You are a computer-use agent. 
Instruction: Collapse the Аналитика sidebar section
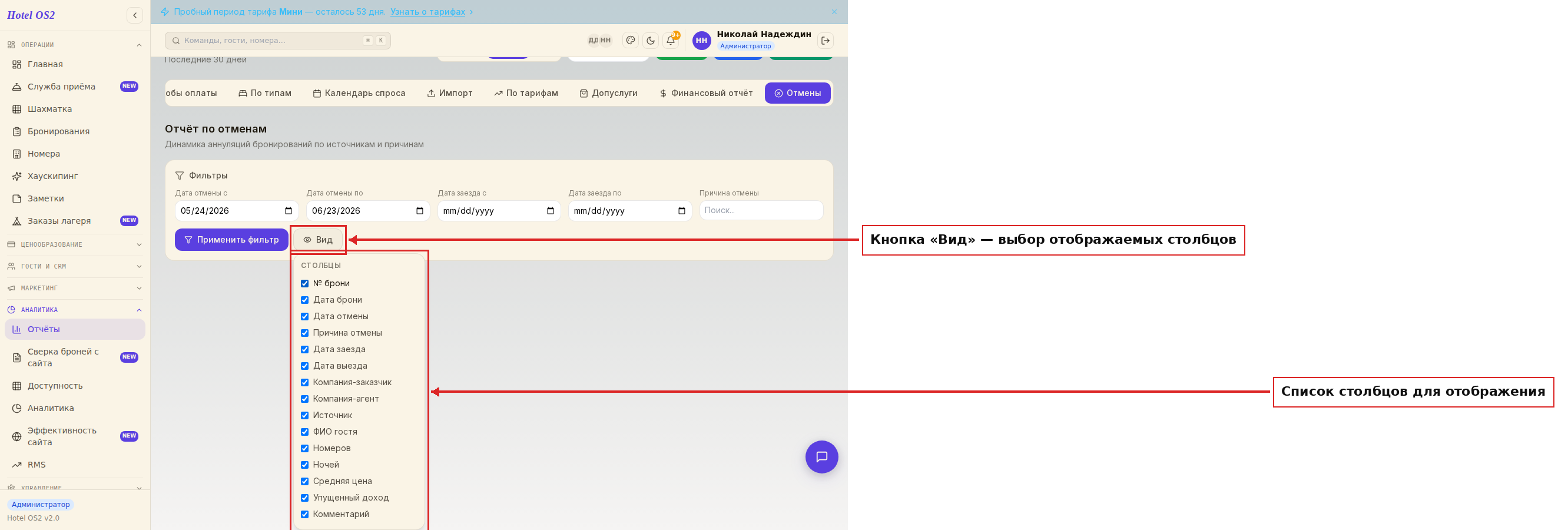click(x=75, y=310)
